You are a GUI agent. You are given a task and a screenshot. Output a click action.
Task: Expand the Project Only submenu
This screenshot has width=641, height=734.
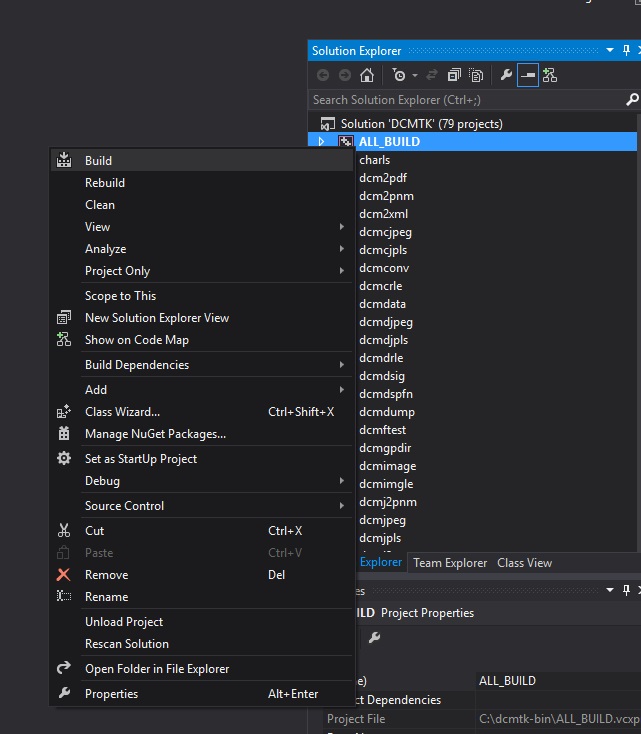(201, 271)
